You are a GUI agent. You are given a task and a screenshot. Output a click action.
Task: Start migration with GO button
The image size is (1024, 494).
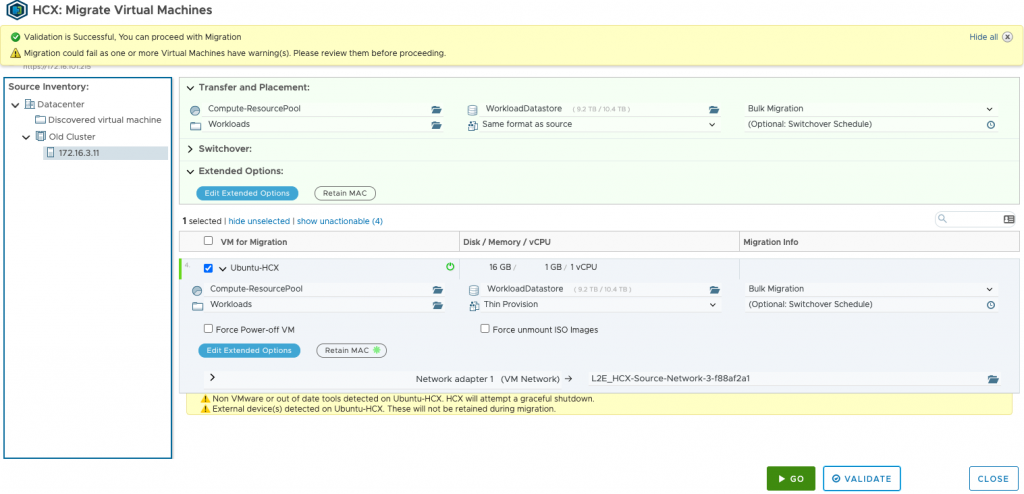click(x=791, y=479)
